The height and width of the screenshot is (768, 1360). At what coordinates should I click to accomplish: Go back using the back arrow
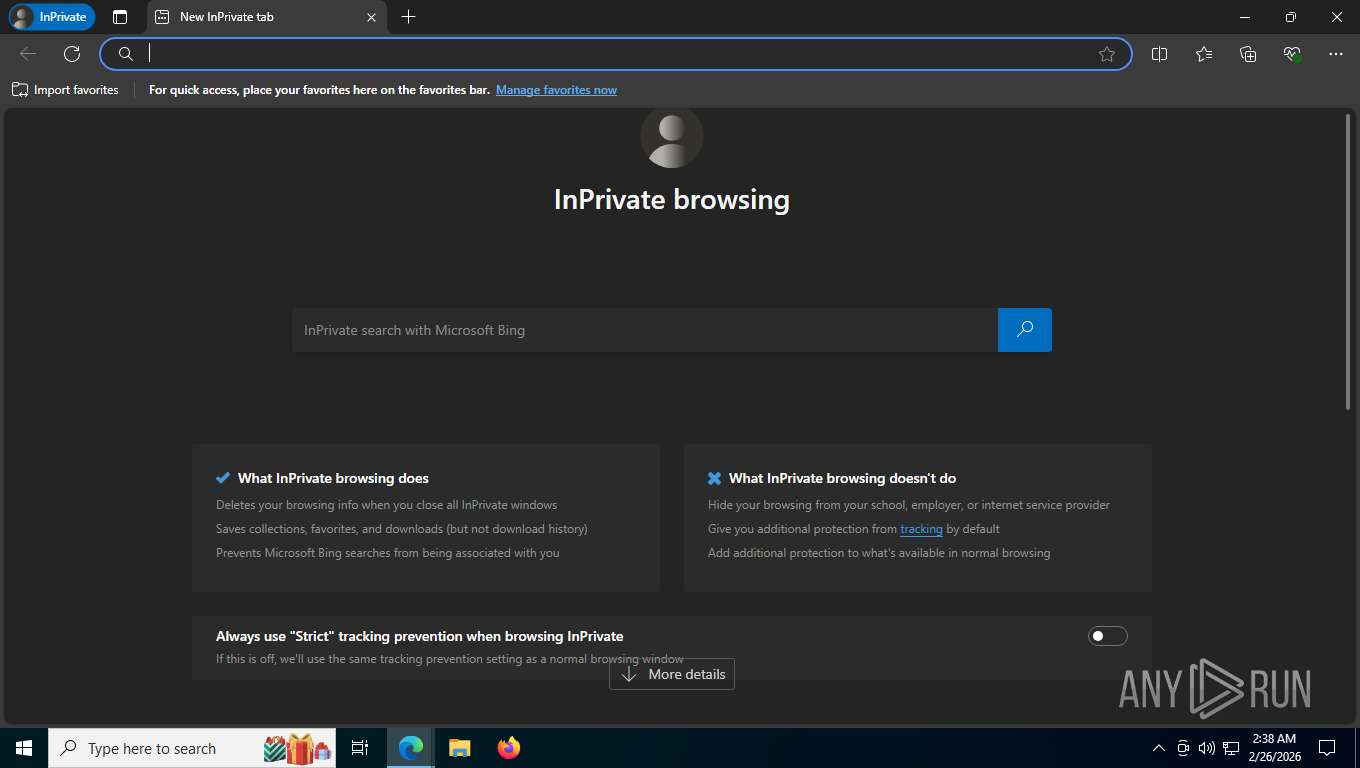(x=28, y=54)
